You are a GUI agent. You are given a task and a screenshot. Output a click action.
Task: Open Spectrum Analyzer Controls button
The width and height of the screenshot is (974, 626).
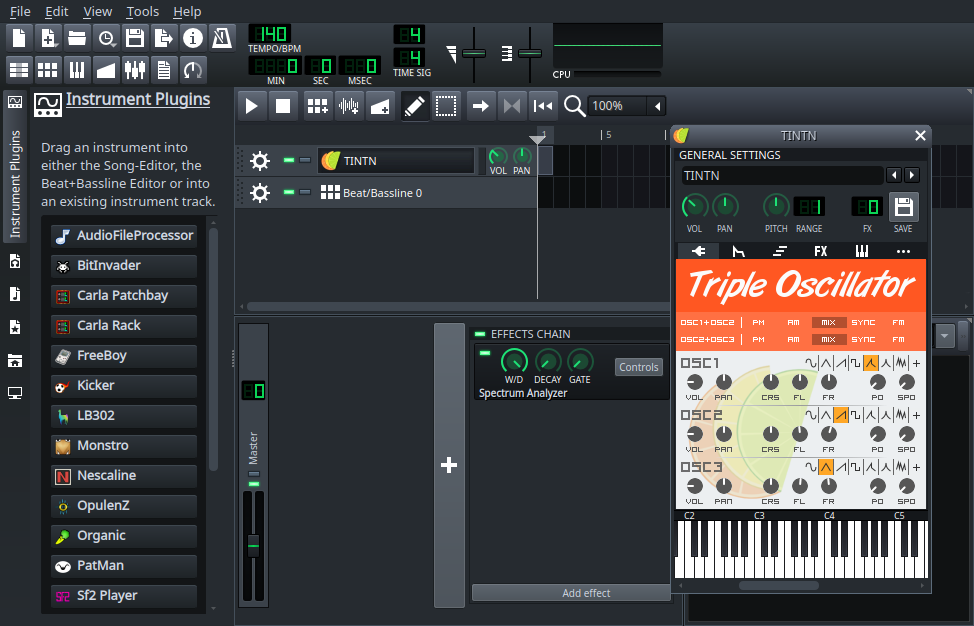(639, 367)
